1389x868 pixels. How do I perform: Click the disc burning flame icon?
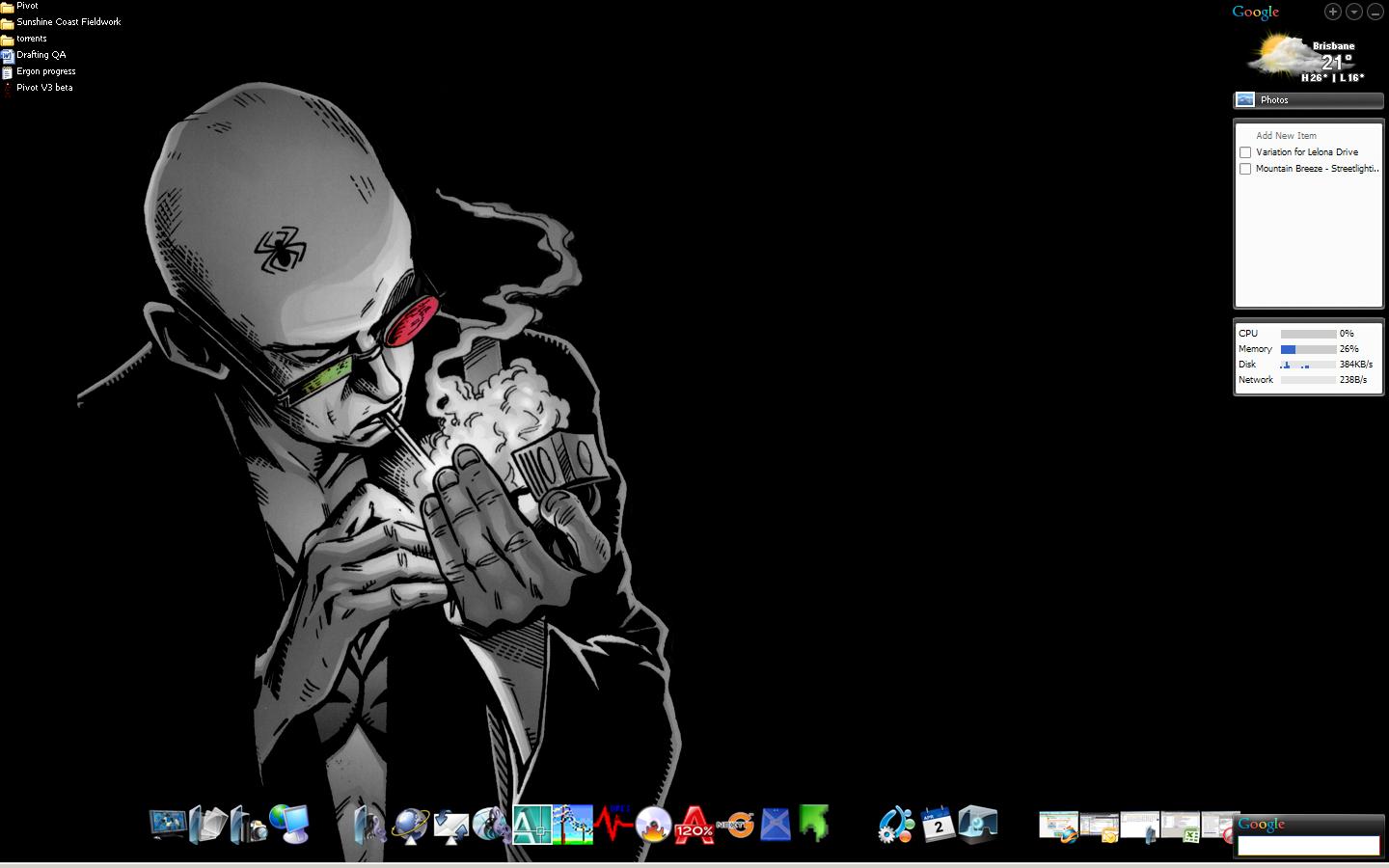click(654, 826)
